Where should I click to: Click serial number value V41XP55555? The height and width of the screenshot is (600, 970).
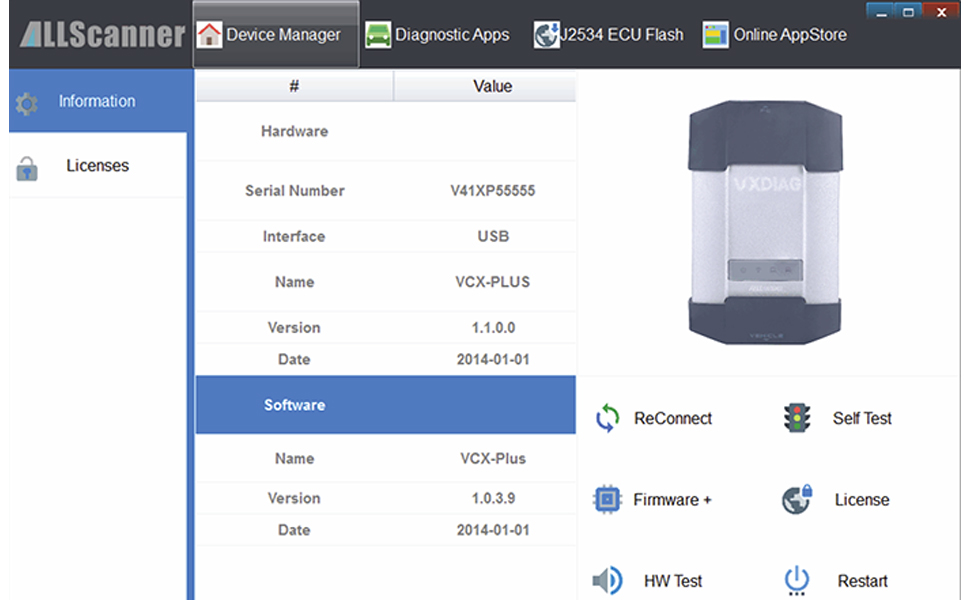(x=492, y=191)
